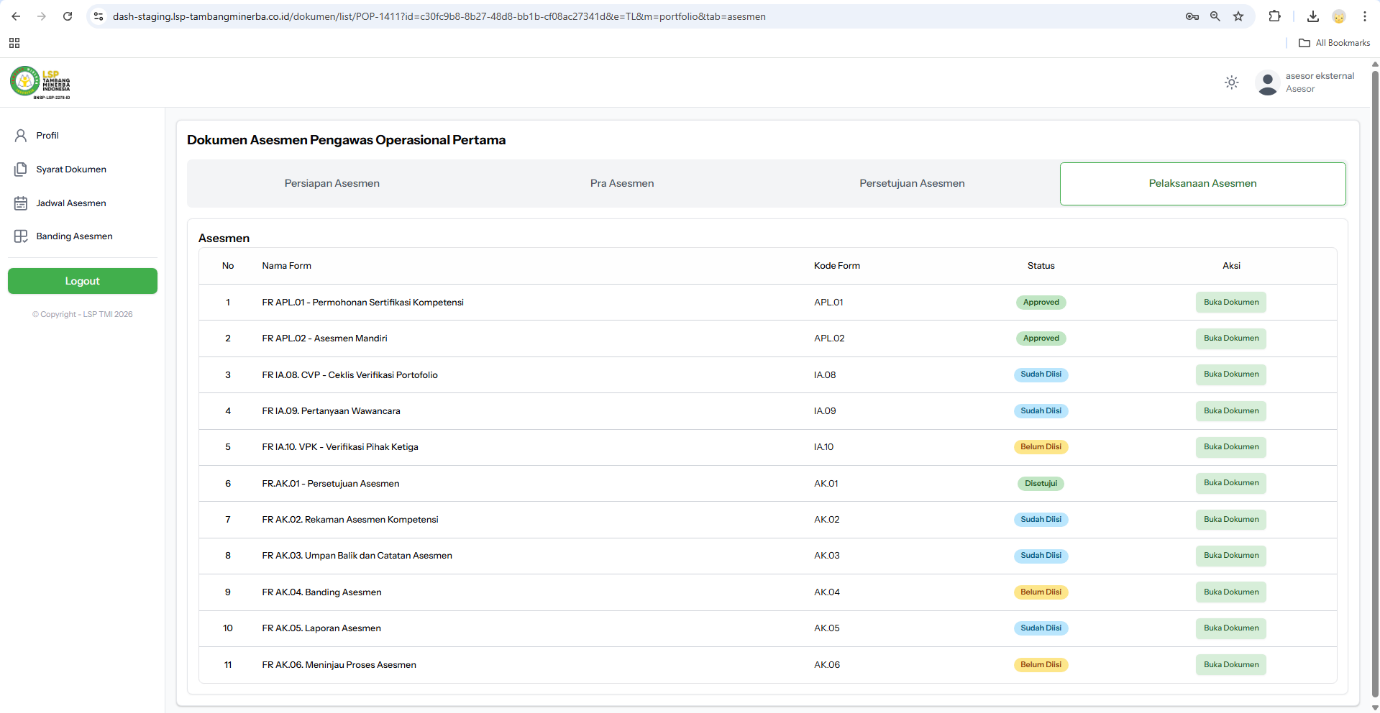Image resolution: width=1380 pixels, height=713 pixels.
Task: Click the Belum Diisi badge for IA.10
Action: (1041, 447)
